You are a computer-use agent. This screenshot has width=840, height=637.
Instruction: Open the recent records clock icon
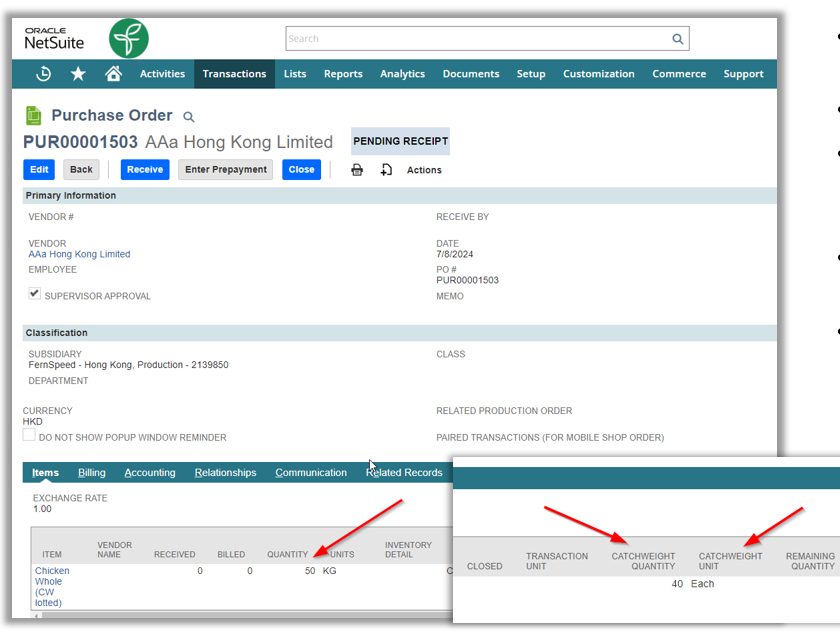(43, 74)
